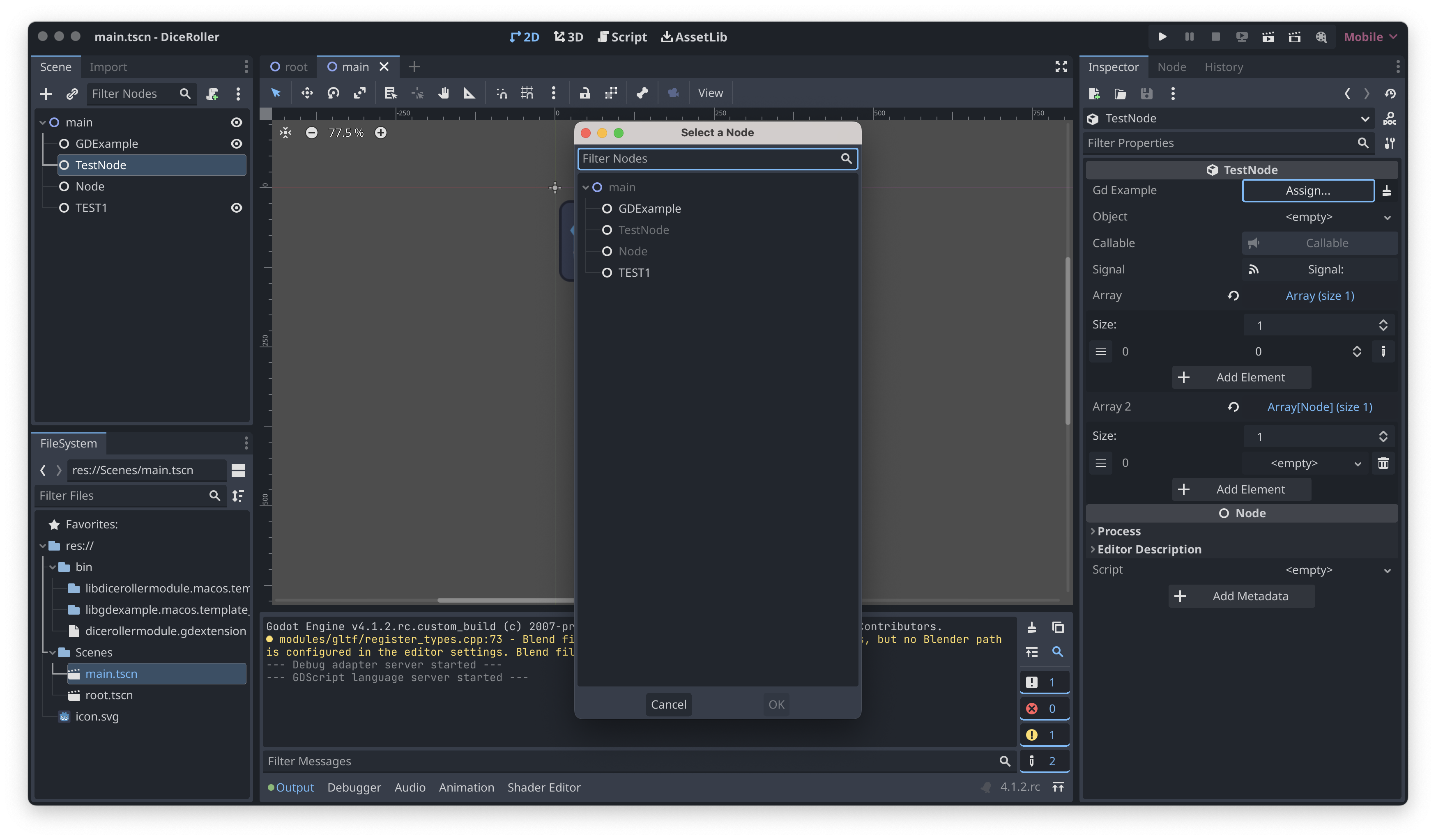Collapse main in Select a Node dialog
This screenshot has width=1436, height=840.
click(x=586, y=187)
